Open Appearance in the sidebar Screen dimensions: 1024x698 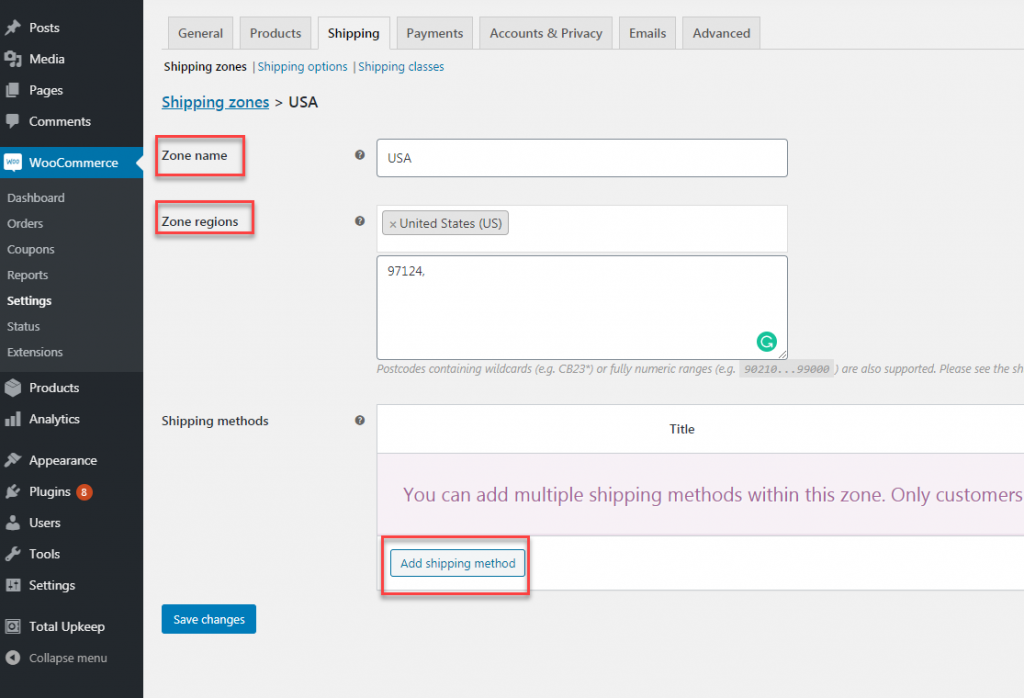click(62, 460)
